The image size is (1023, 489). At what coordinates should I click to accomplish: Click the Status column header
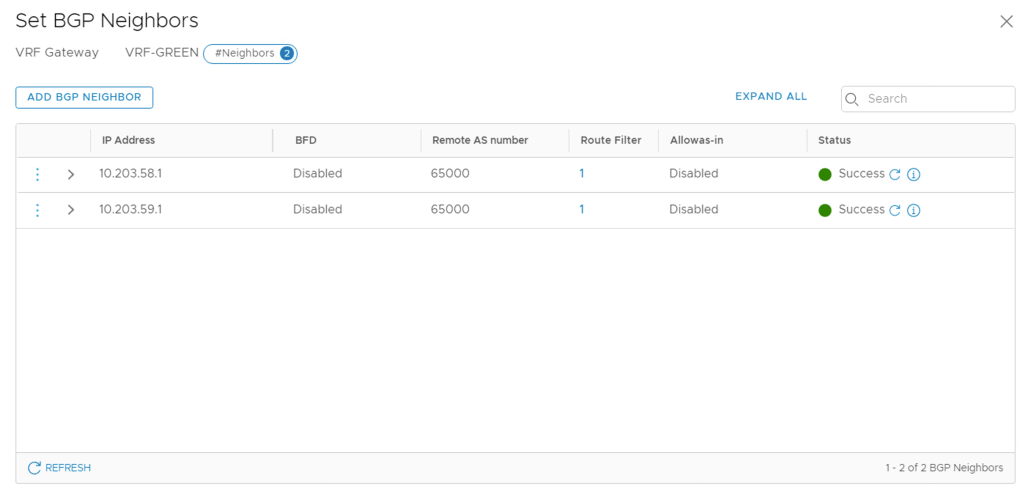834,140
